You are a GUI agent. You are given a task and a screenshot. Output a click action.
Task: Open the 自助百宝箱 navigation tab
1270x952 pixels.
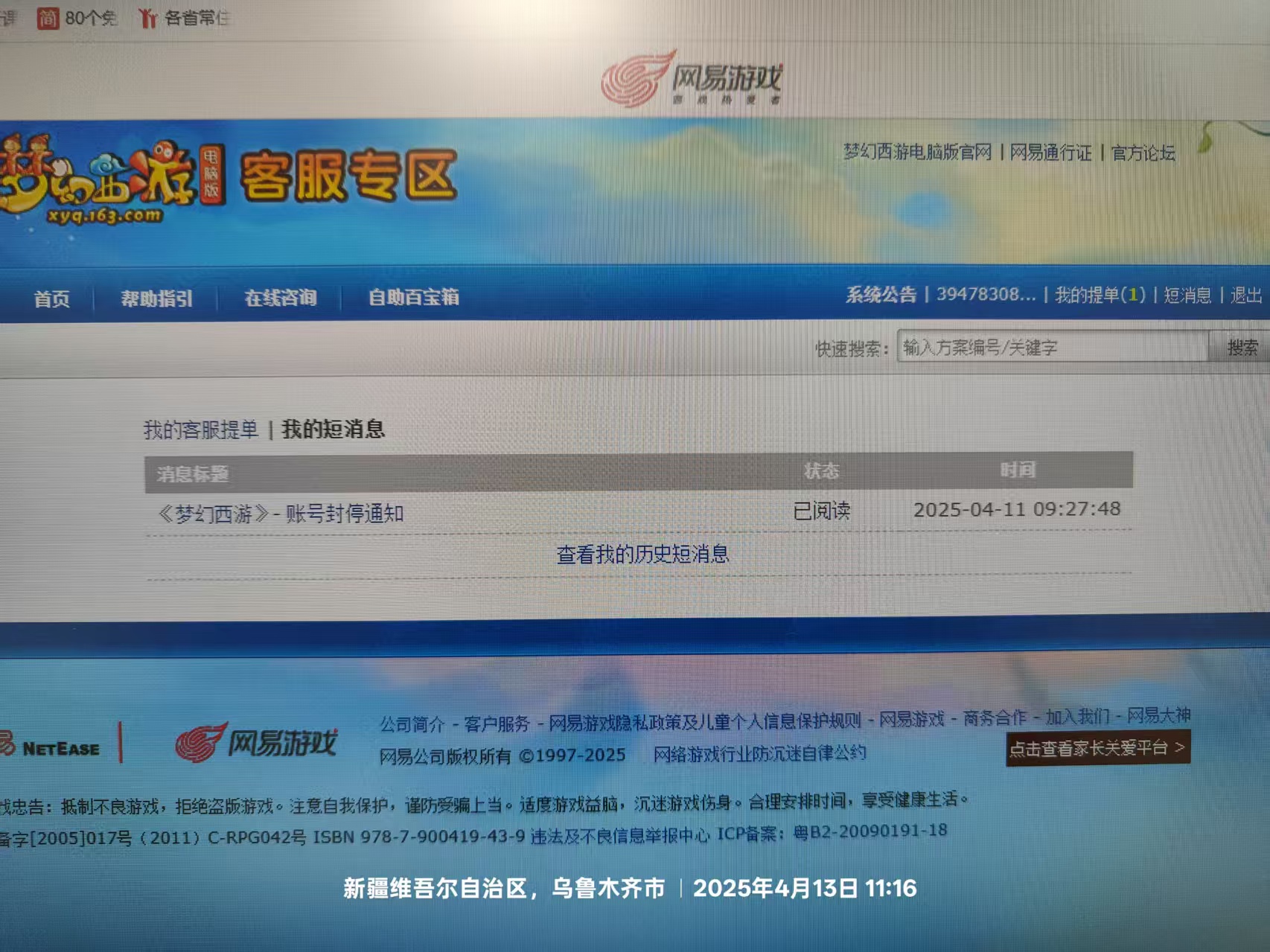point(413,297)
